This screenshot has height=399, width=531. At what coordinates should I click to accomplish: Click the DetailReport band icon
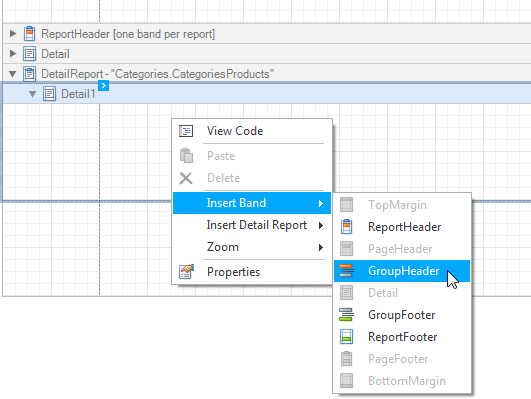(29, 74)
